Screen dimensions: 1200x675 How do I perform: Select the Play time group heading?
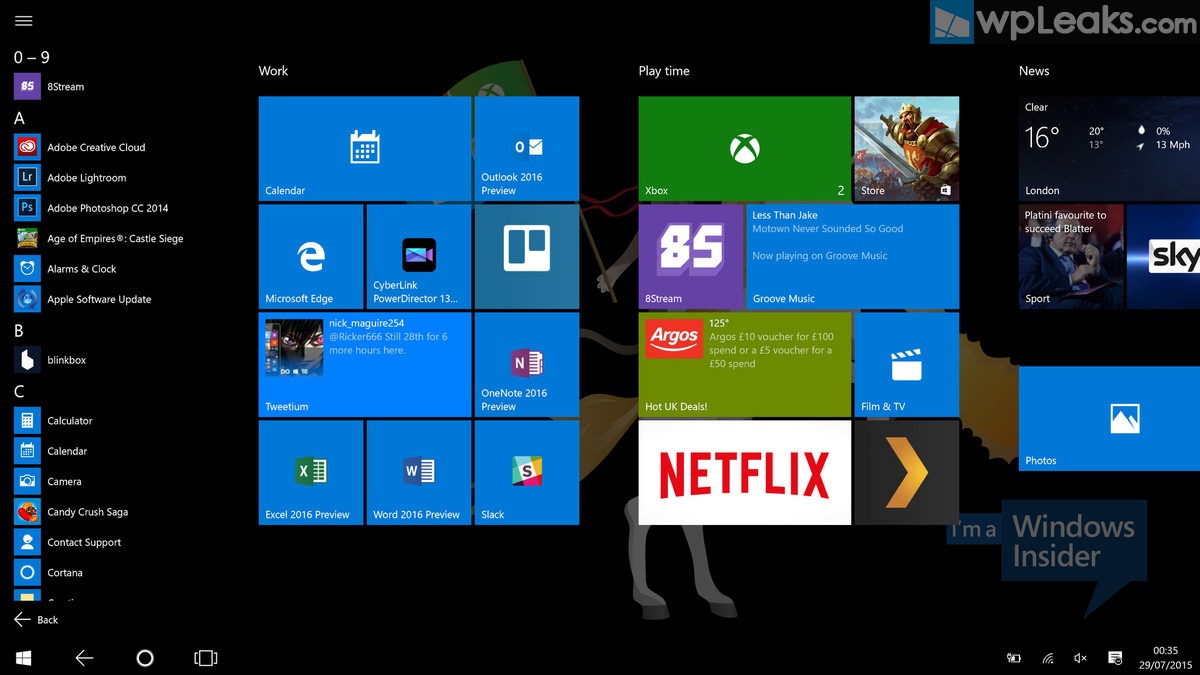coord(664,71)
